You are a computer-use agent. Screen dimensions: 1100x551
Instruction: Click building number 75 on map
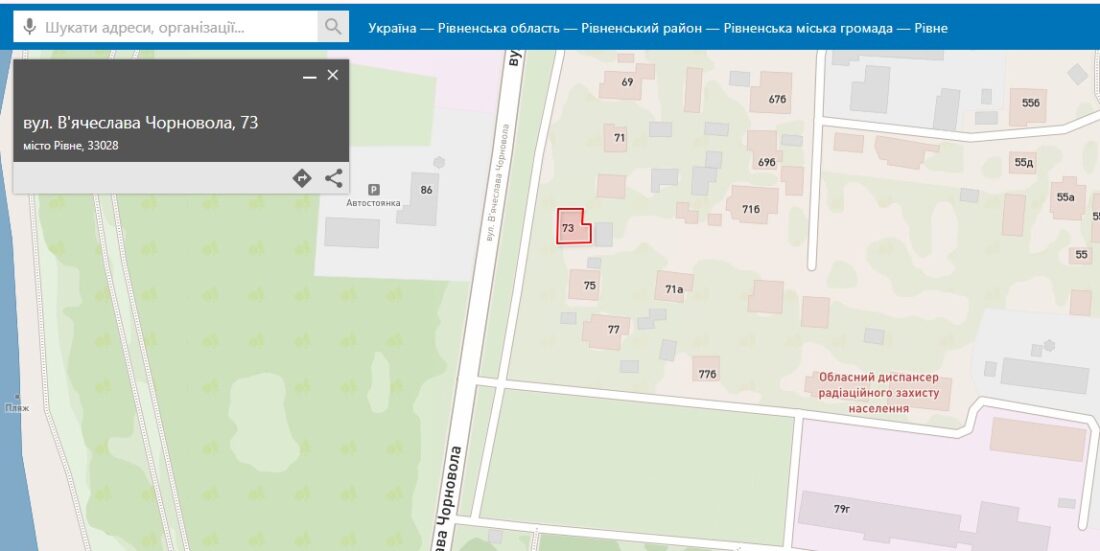tap(588, 286)
